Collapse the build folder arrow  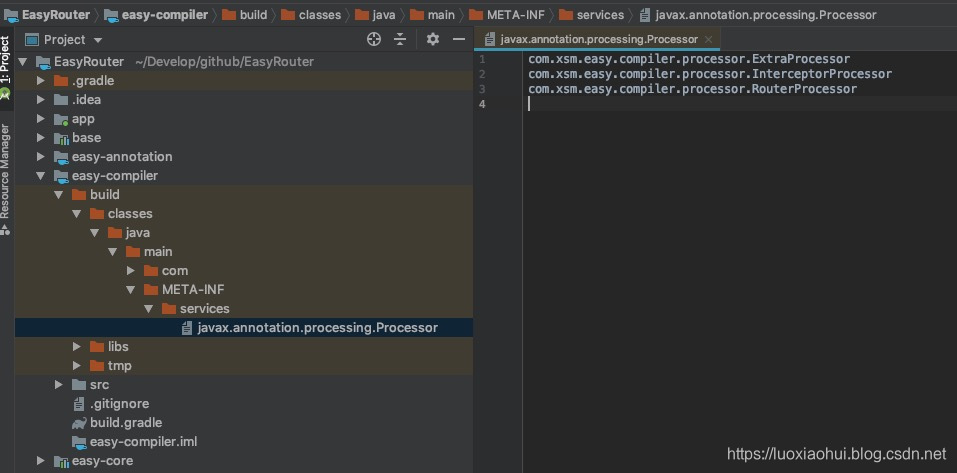[x=59, y=195]
